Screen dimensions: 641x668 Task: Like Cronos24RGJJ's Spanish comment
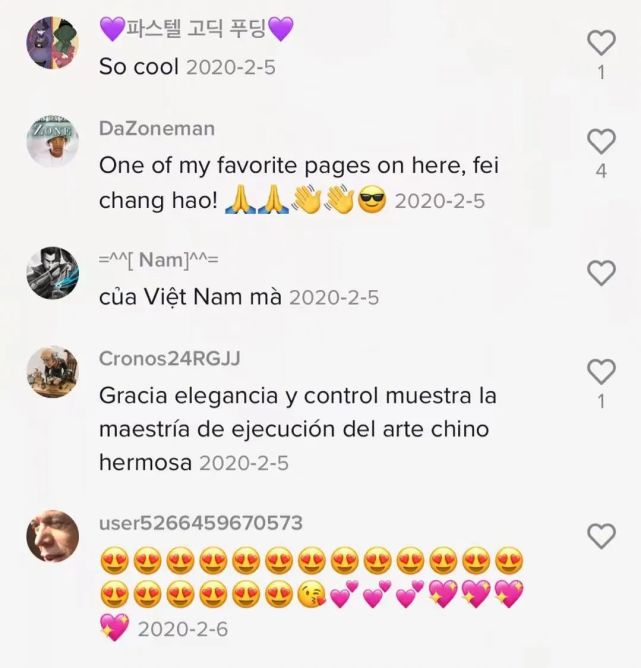coord(601,371)
